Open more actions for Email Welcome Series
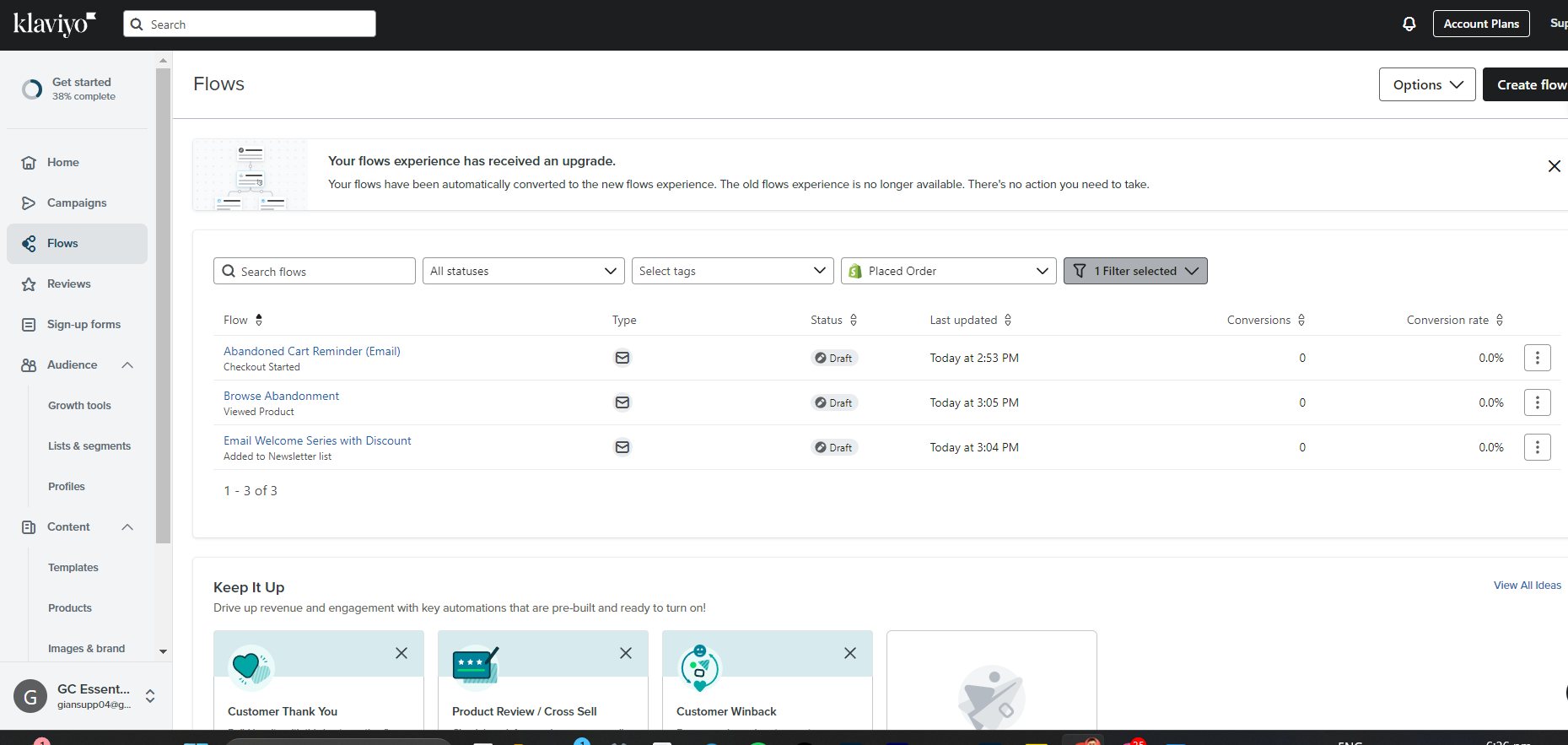 click(1537, 447)
